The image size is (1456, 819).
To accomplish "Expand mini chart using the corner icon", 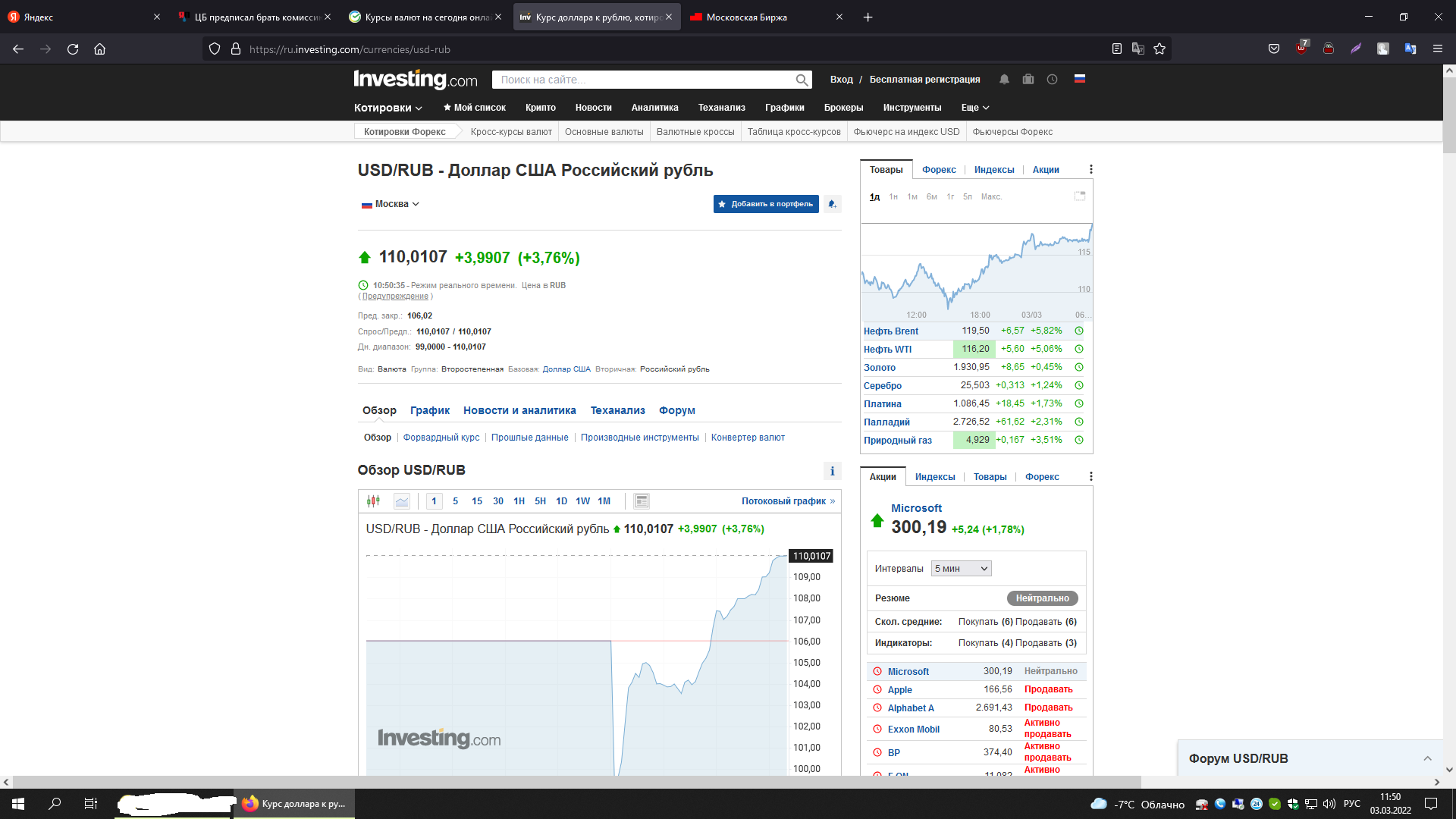I will coord(1080,196).
